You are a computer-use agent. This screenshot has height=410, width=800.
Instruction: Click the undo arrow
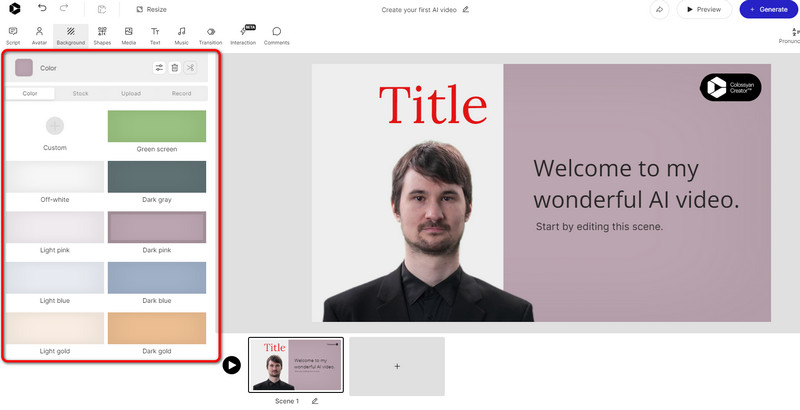[x=42, y=9]
